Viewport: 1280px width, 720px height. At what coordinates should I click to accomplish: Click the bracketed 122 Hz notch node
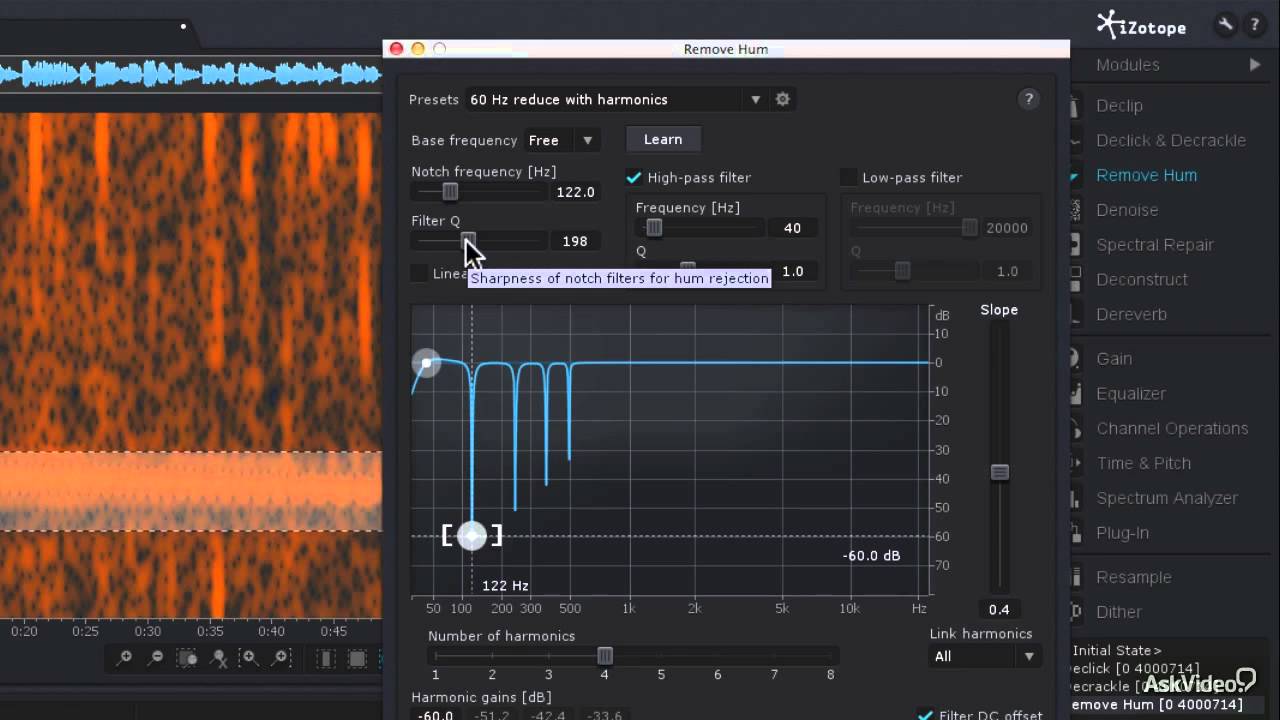click(x=472, y=536)
